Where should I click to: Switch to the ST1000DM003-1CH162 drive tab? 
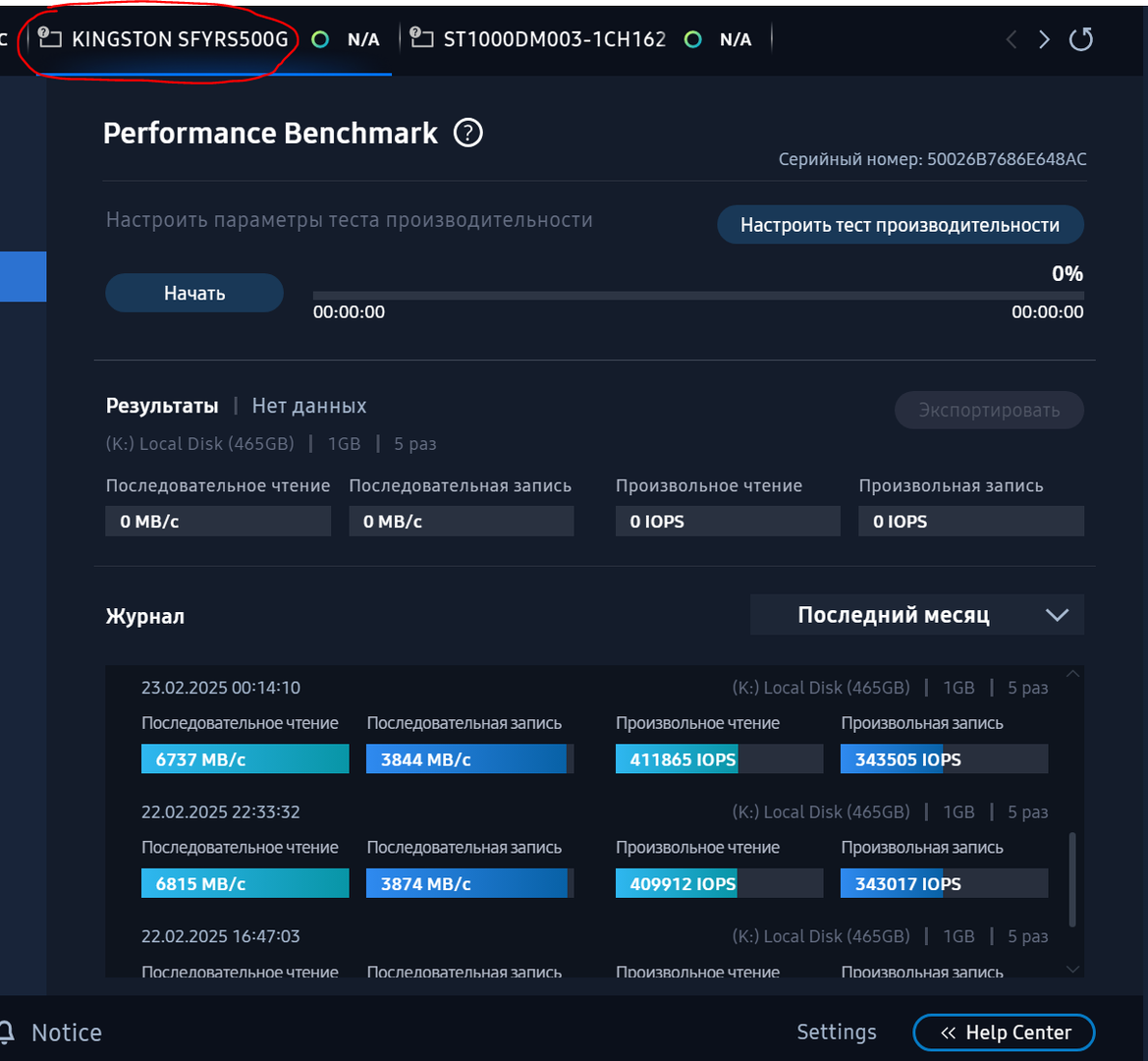tap(554, 39)
